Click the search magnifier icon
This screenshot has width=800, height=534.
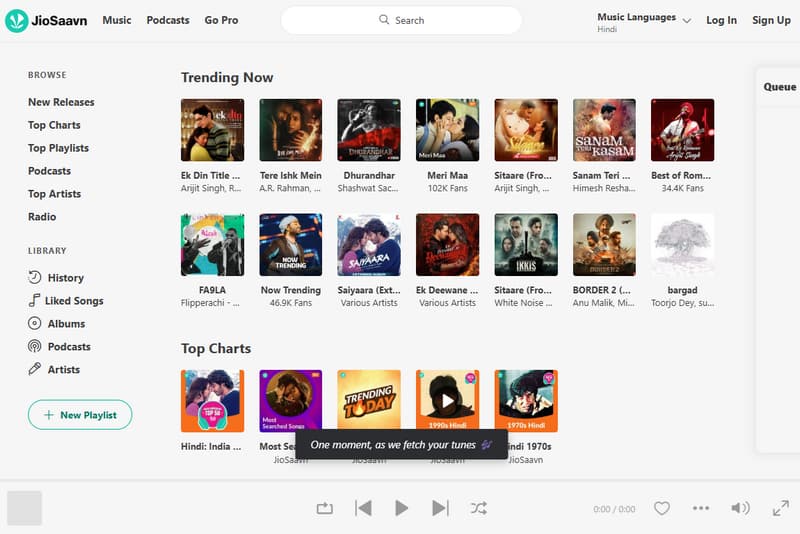coord(384,19)
